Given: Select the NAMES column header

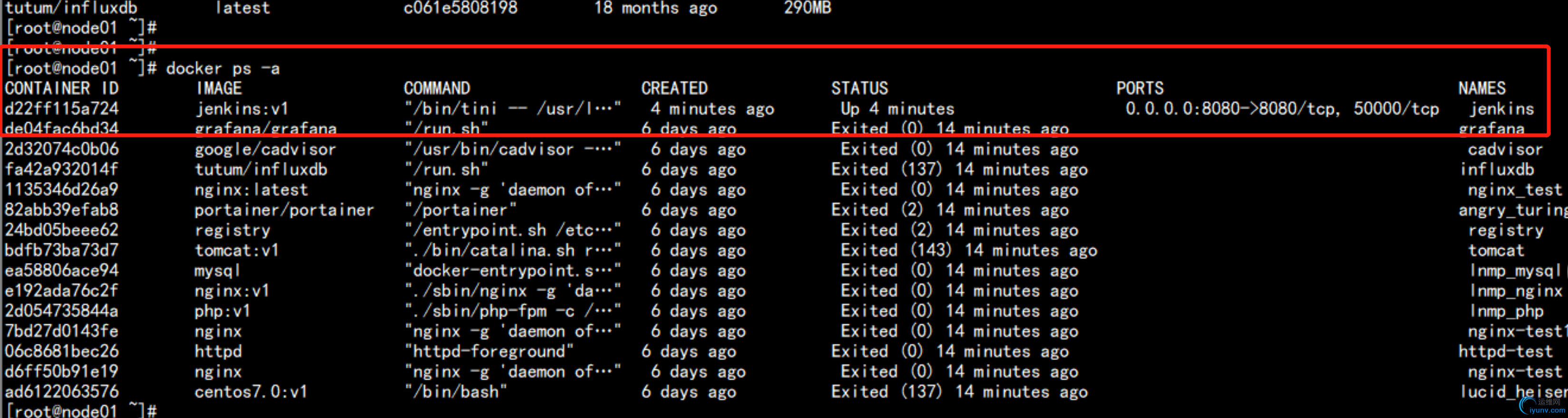Looking at the screenshot, I should coord(1482,88).
